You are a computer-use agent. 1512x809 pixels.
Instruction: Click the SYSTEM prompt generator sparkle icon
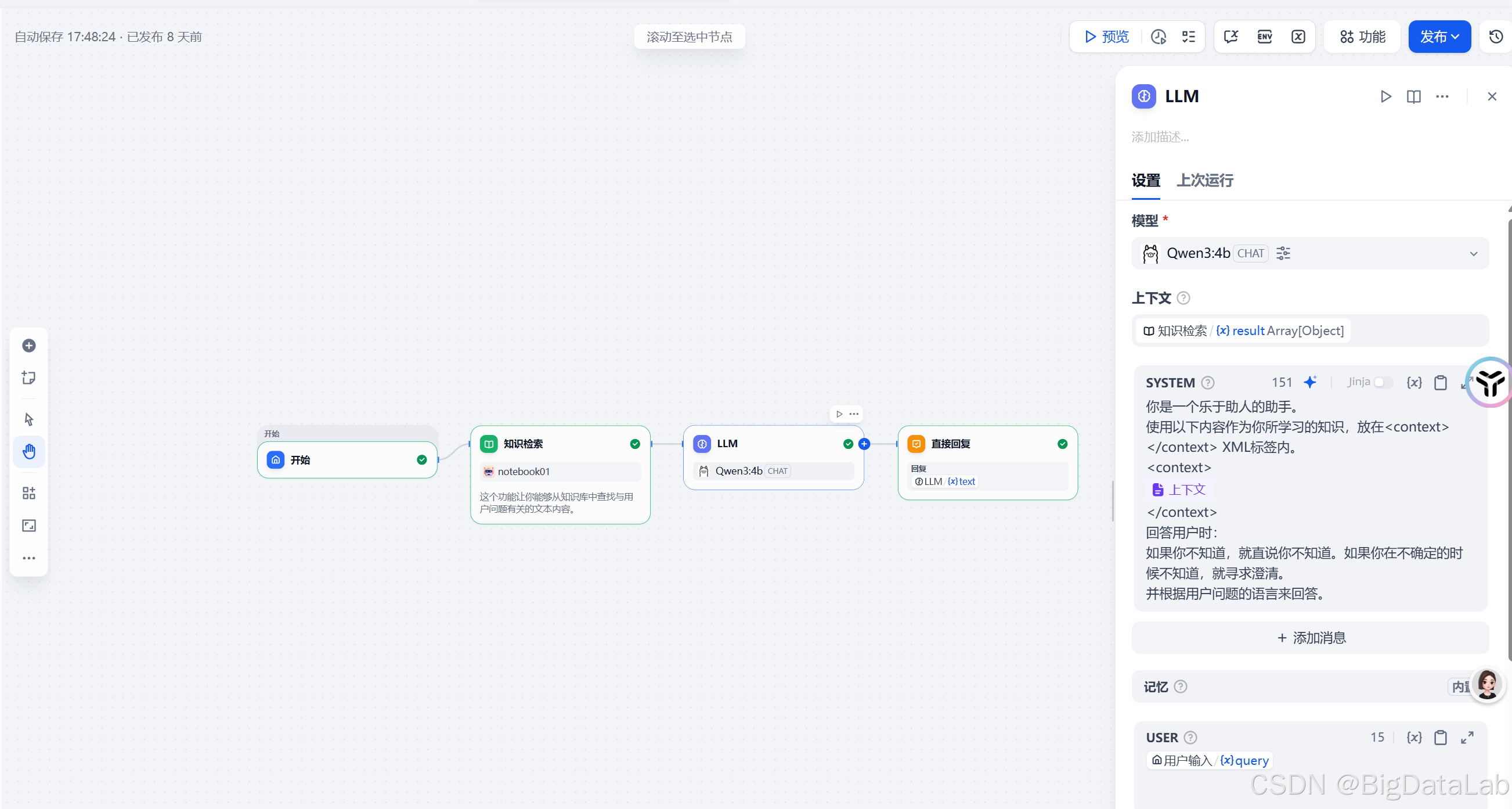1310,382
